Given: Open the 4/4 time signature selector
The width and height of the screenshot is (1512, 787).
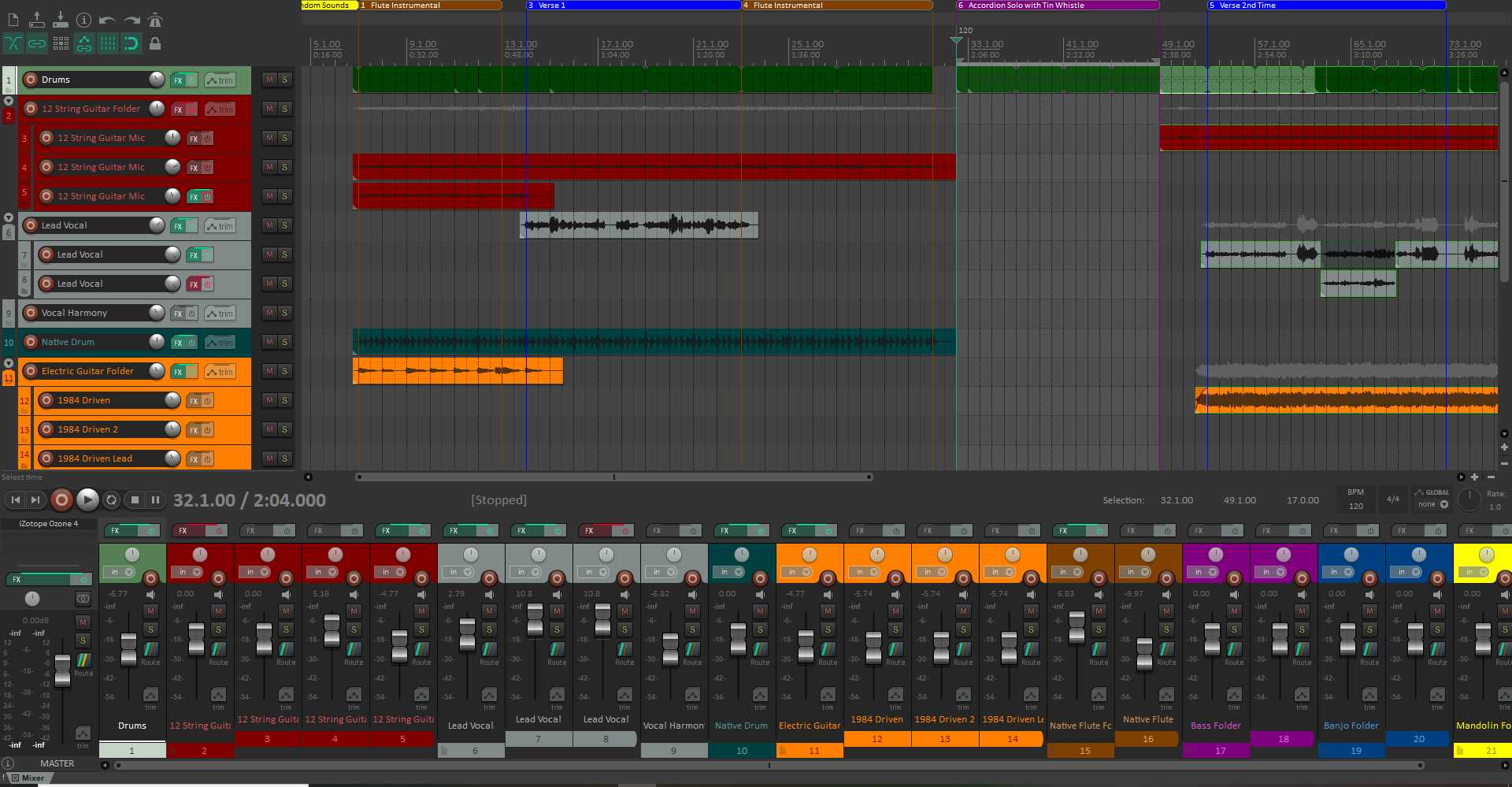Looking at the screenshot, I should pyautogui.click(x=1392, y=499).
